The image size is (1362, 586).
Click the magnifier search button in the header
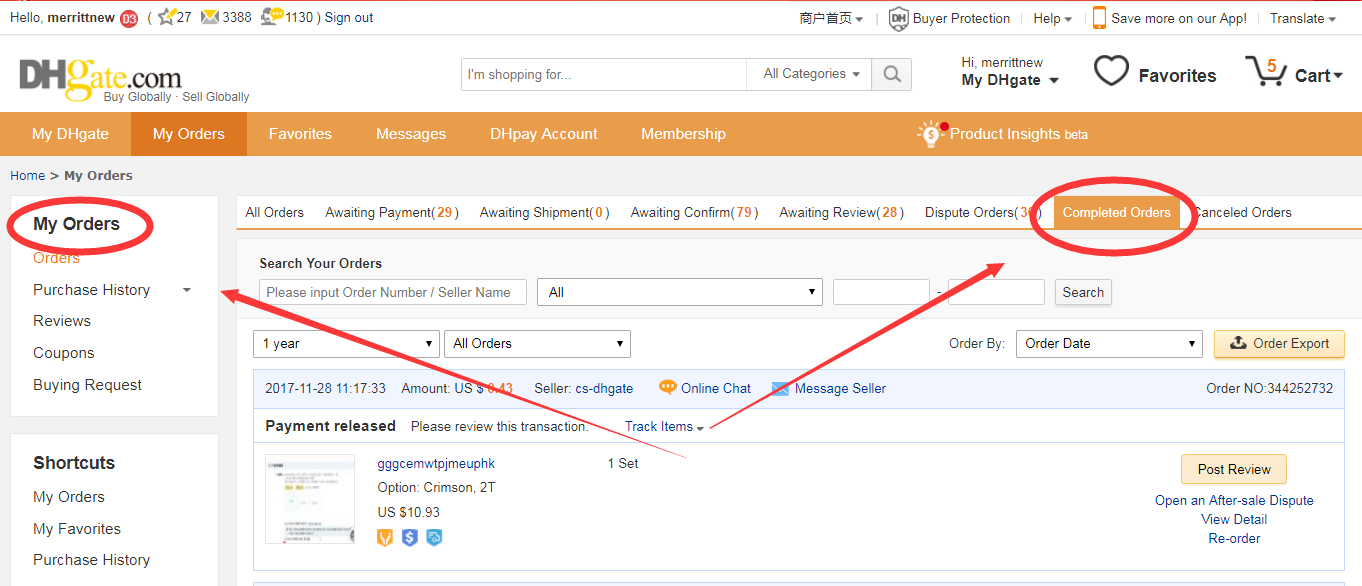tap(892, 74)
